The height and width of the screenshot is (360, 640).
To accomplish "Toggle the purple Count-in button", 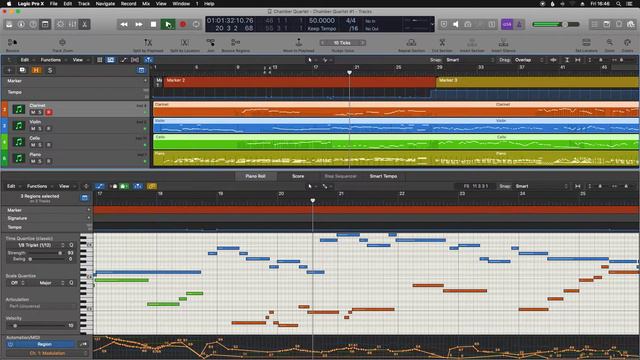I will click(x=507, y=24).
